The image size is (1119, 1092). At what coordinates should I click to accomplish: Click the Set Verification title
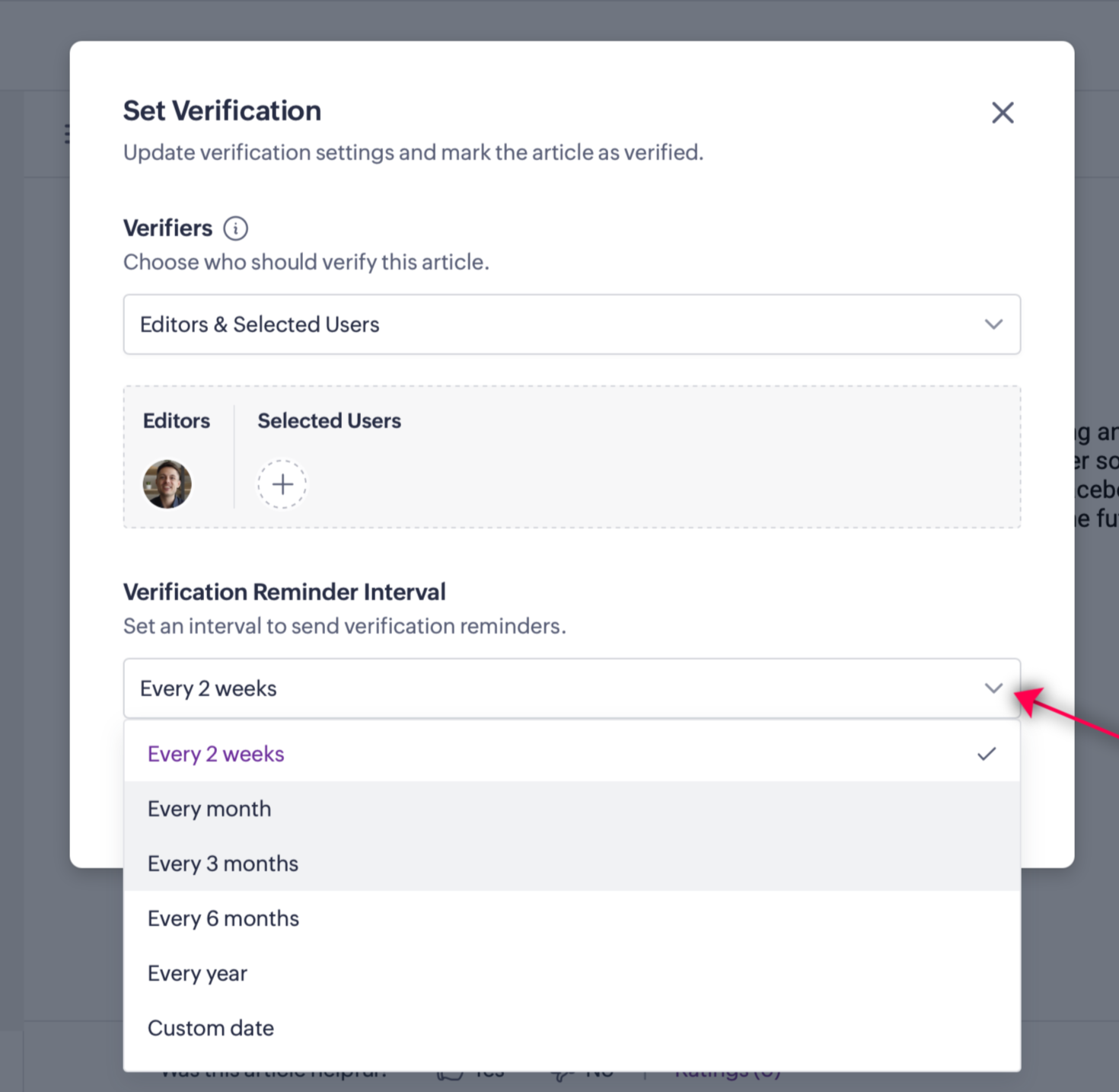(x=222, y=111)
